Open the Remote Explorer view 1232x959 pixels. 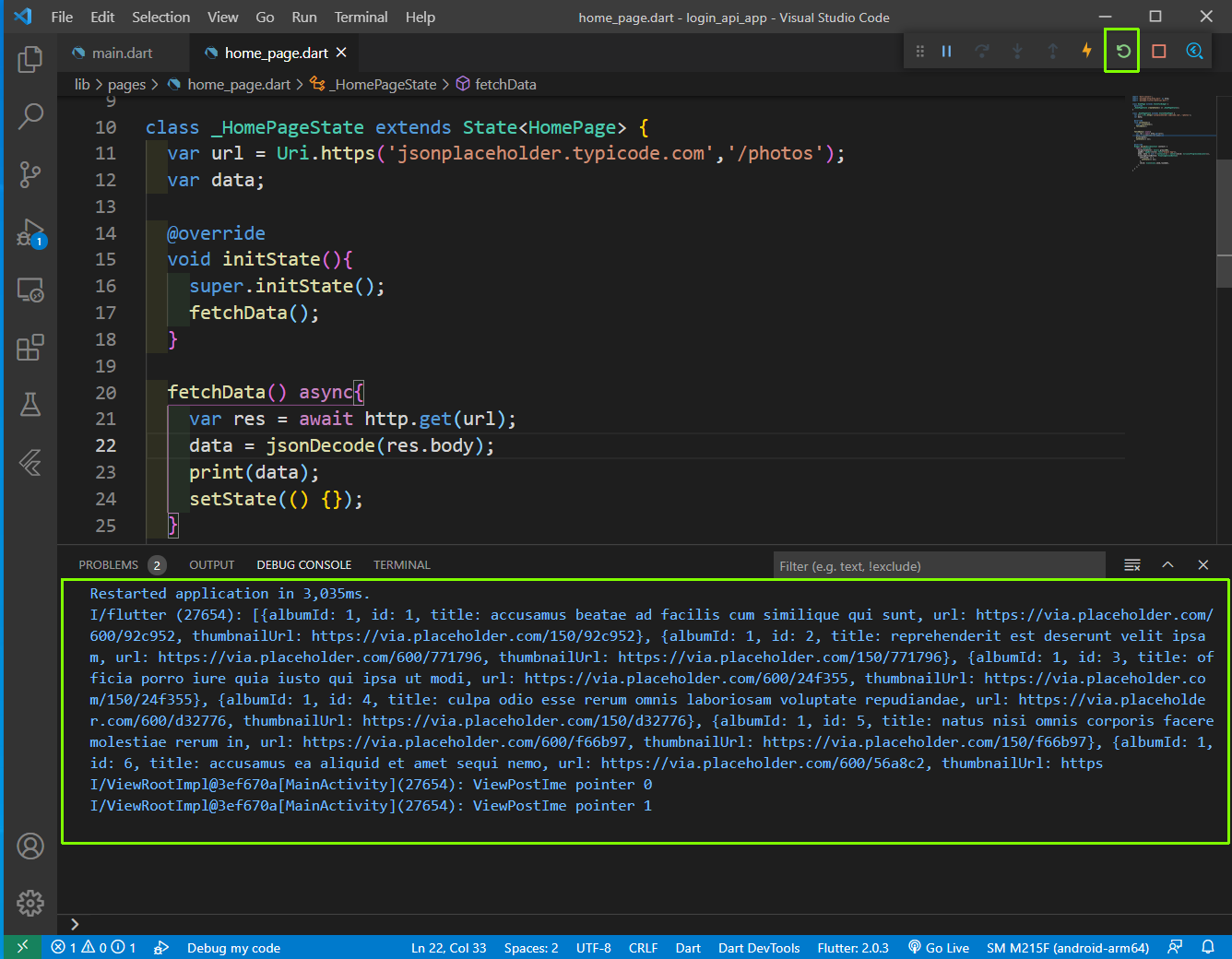[30, 290]
